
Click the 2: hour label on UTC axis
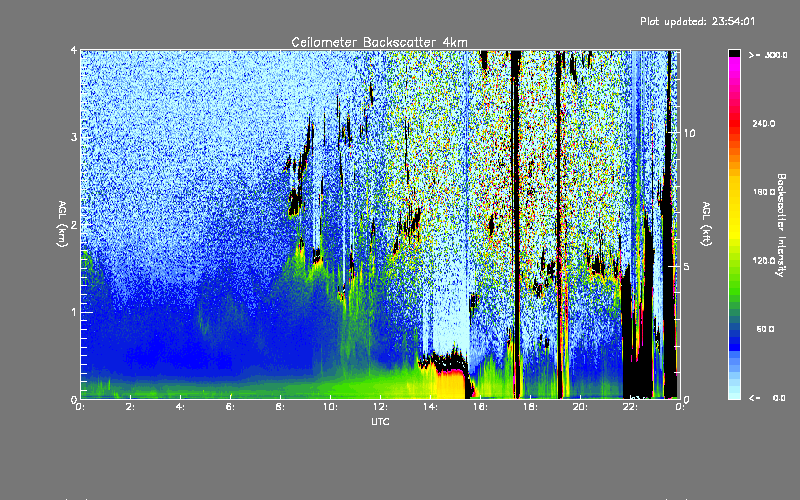(x=131, y=407)
